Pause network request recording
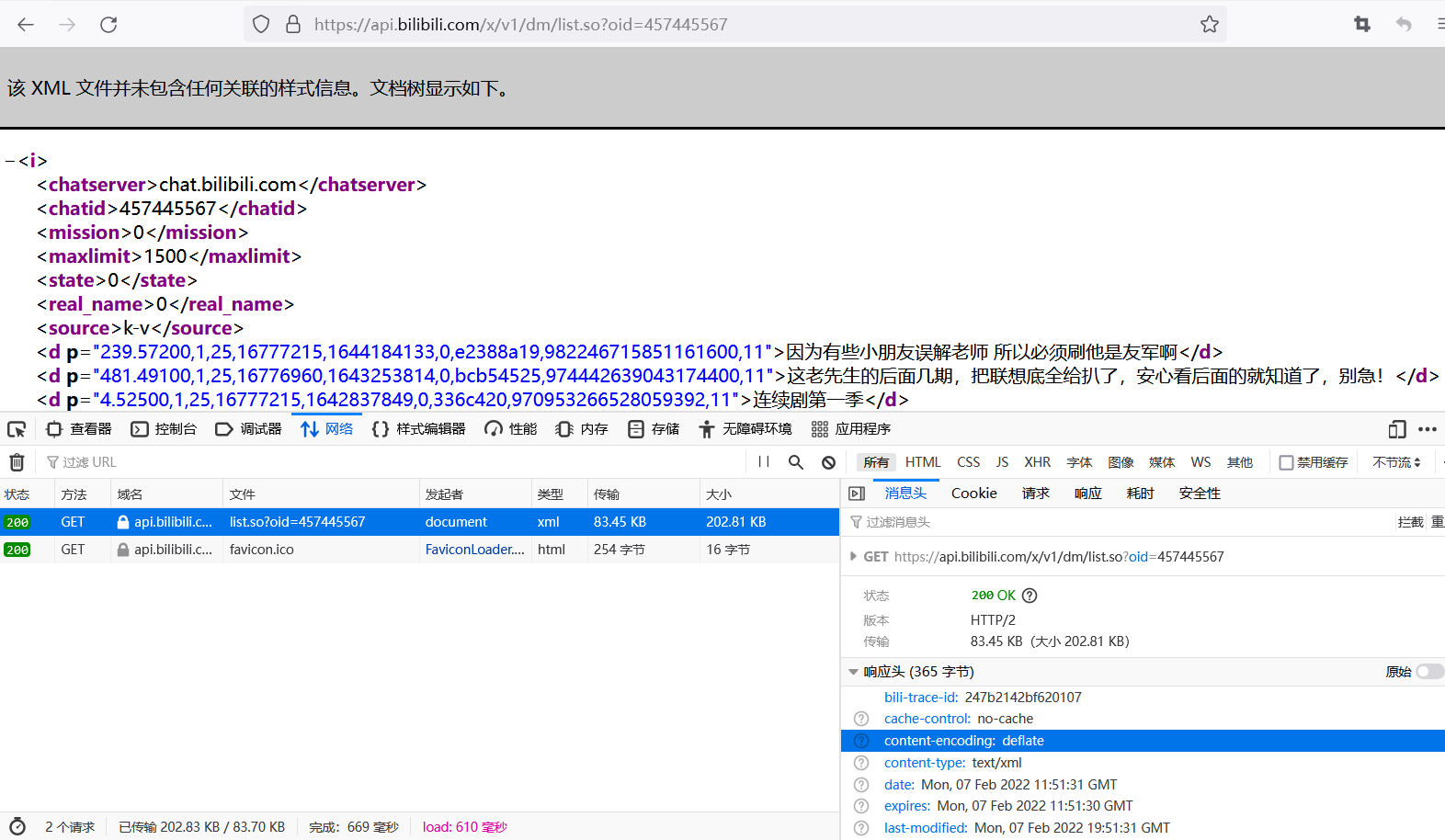 tap(764, 462)
